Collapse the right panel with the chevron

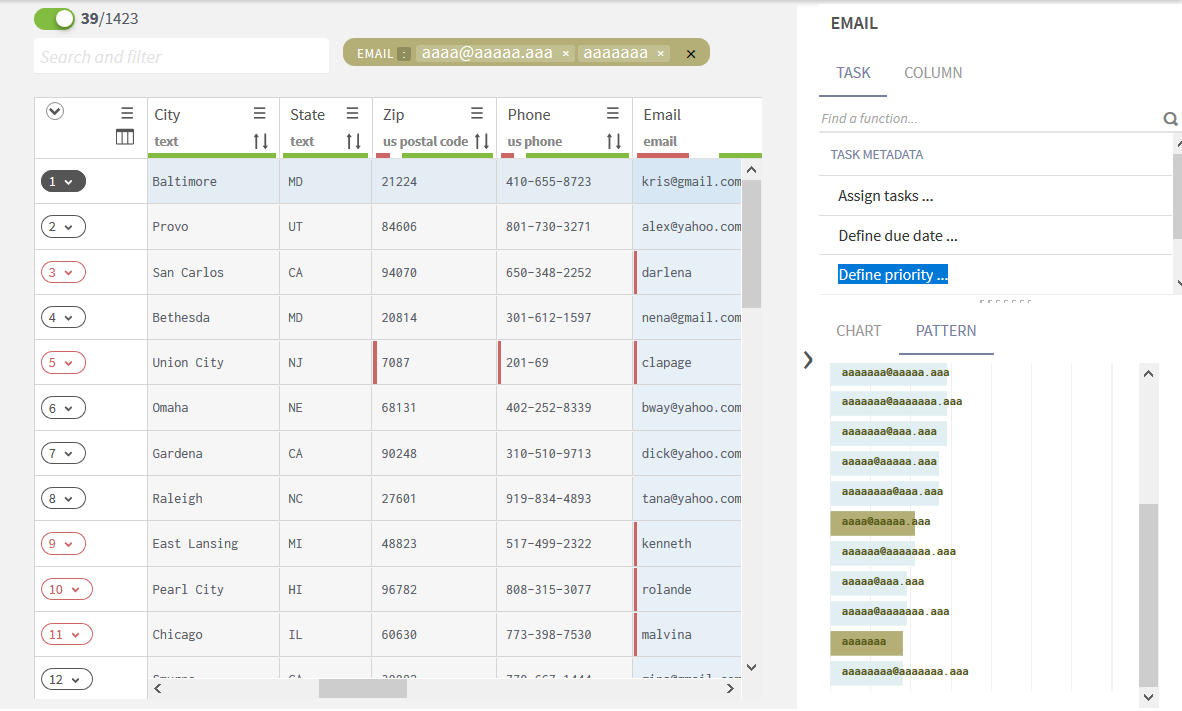click(x=808, y=360)
